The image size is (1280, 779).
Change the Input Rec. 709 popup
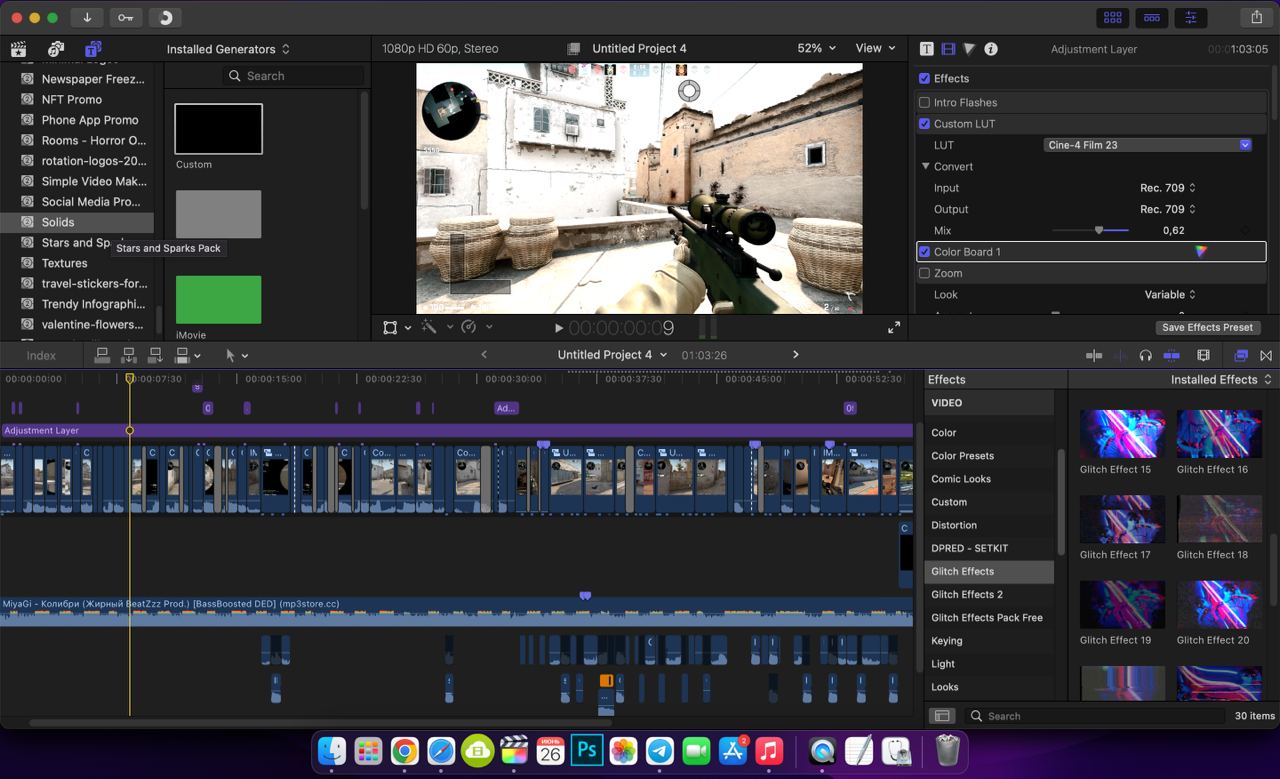1168,188
